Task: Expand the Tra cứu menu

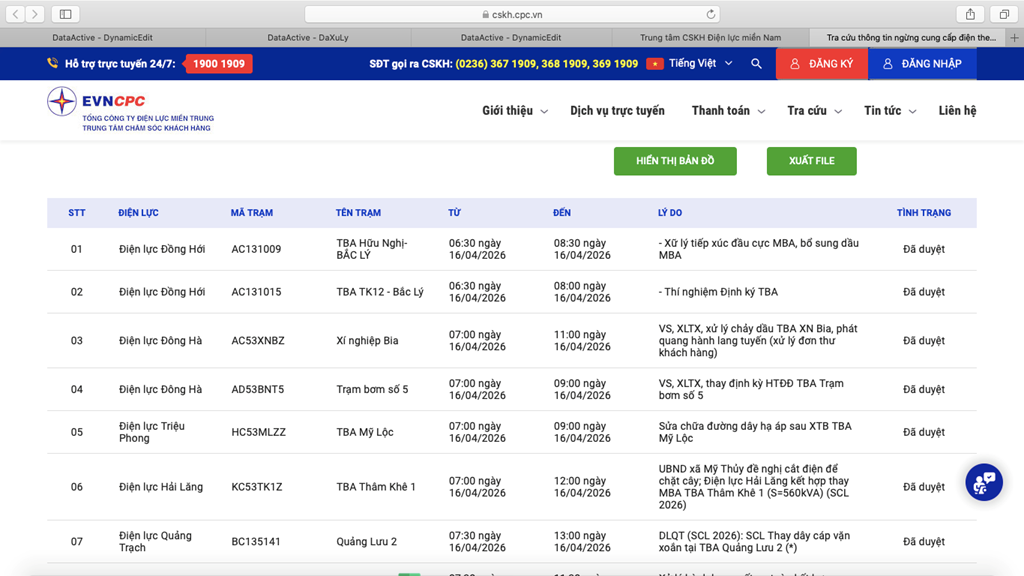Action: point(813,111)
